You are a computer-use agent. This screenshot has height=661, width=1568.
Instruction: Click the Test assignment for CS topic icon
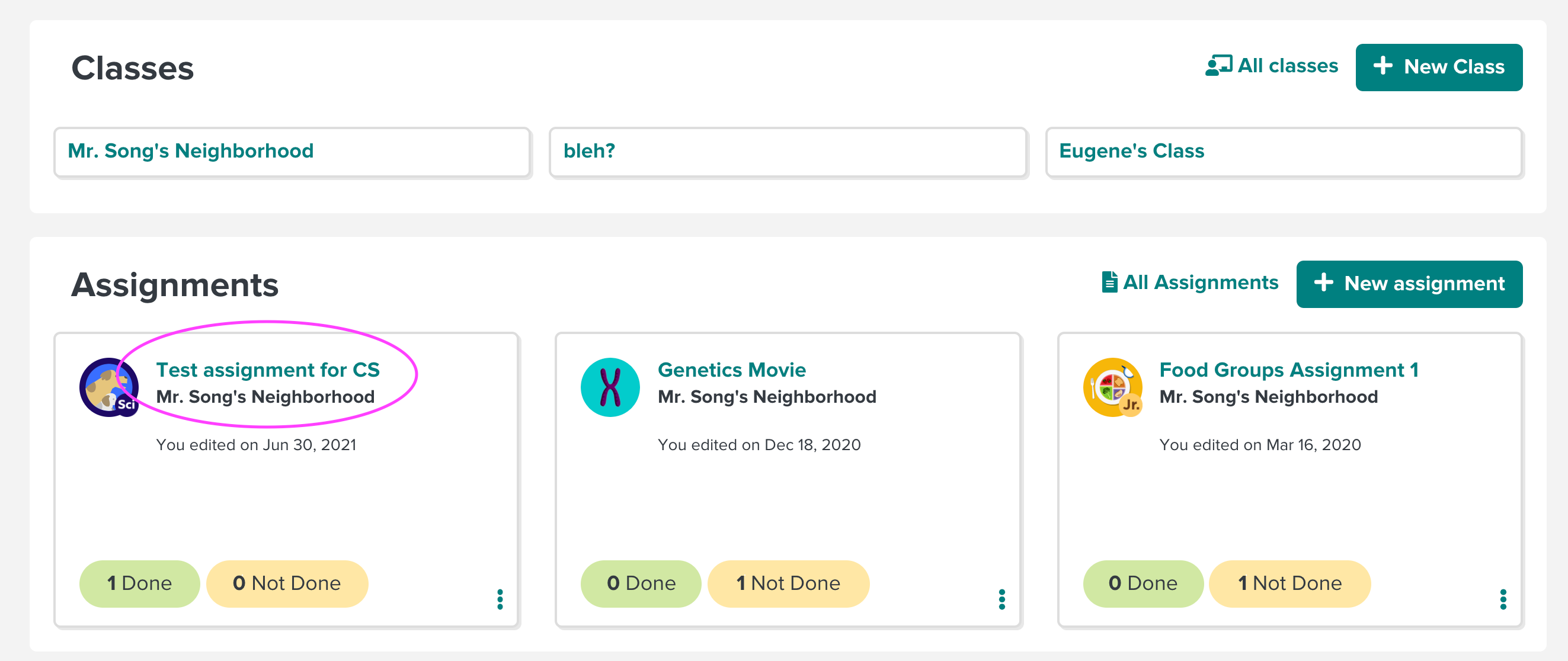tap(109, 387)
